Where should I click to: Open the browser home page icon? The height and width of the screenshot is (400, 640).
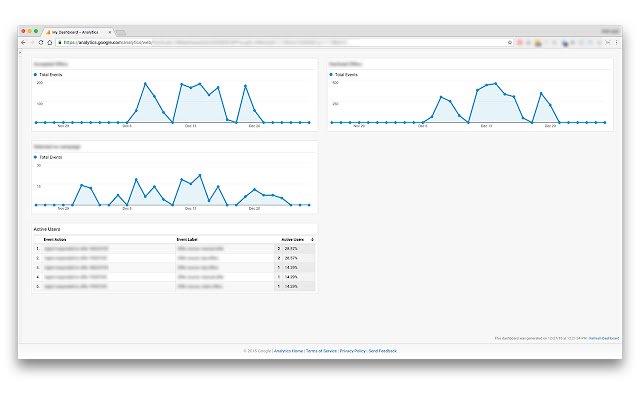(50, 42)
